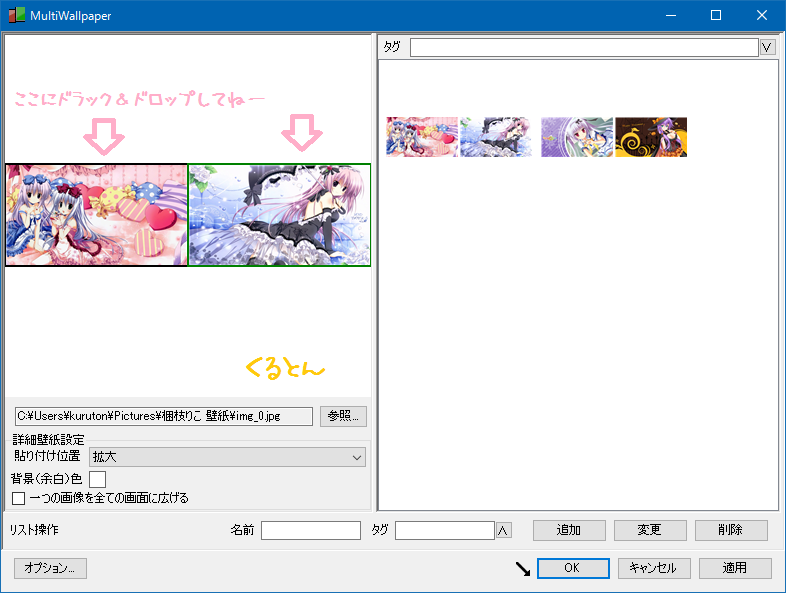786x593 pixels.
Task: Click the 削除 button
Action: pyautogui.click(x=731, y=530)
